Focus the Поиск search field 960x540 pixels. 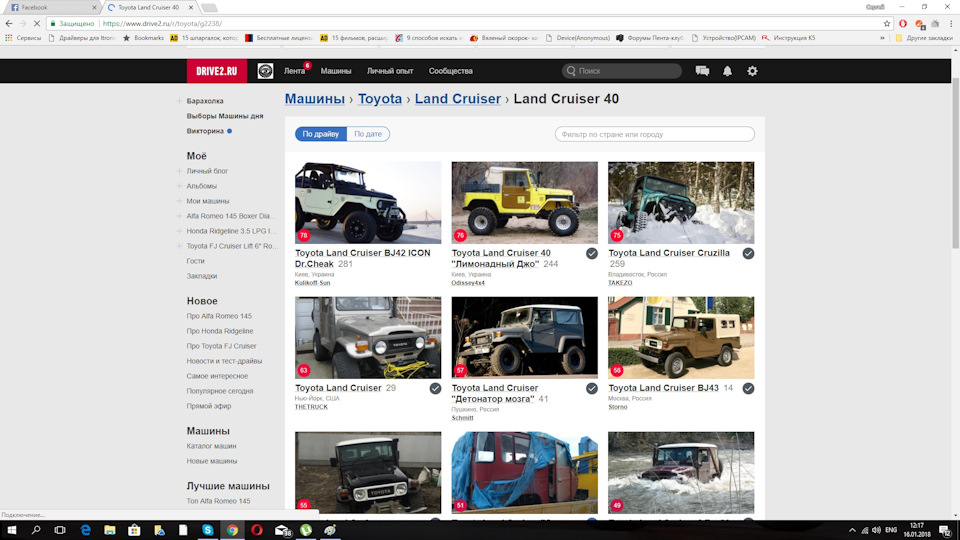pyautogui.click(x=621, y=71)
